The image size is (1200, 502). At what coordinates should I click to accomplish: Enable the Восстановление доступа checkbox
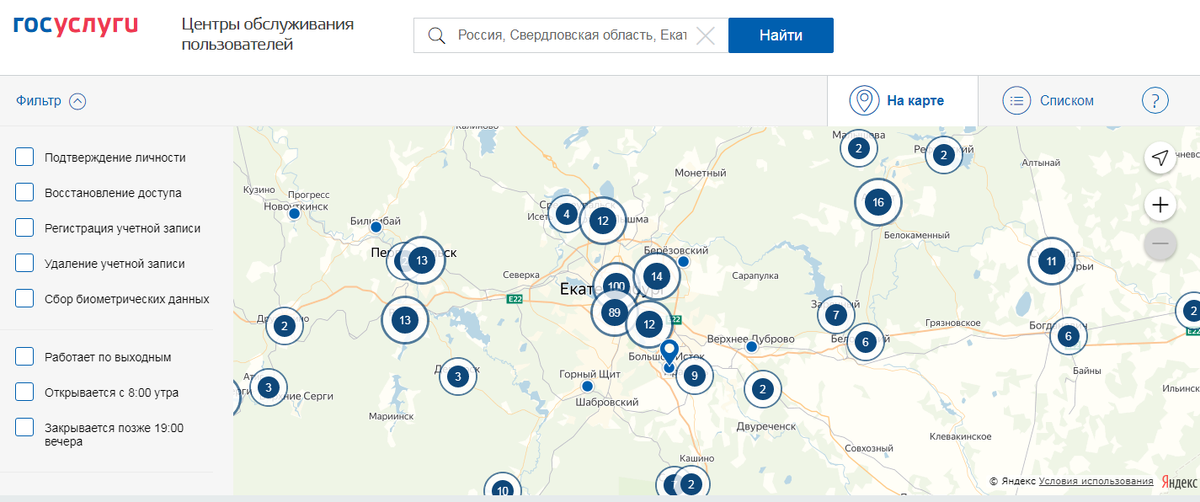[x=25, y=193]
